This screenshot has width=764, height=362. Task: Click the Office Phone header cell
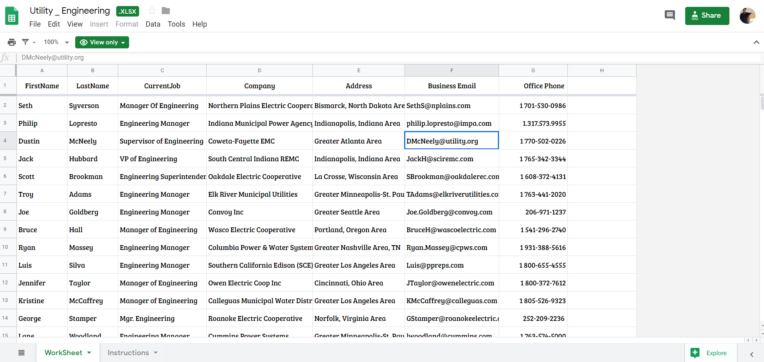pyautogui.click(x=533, y=86)
